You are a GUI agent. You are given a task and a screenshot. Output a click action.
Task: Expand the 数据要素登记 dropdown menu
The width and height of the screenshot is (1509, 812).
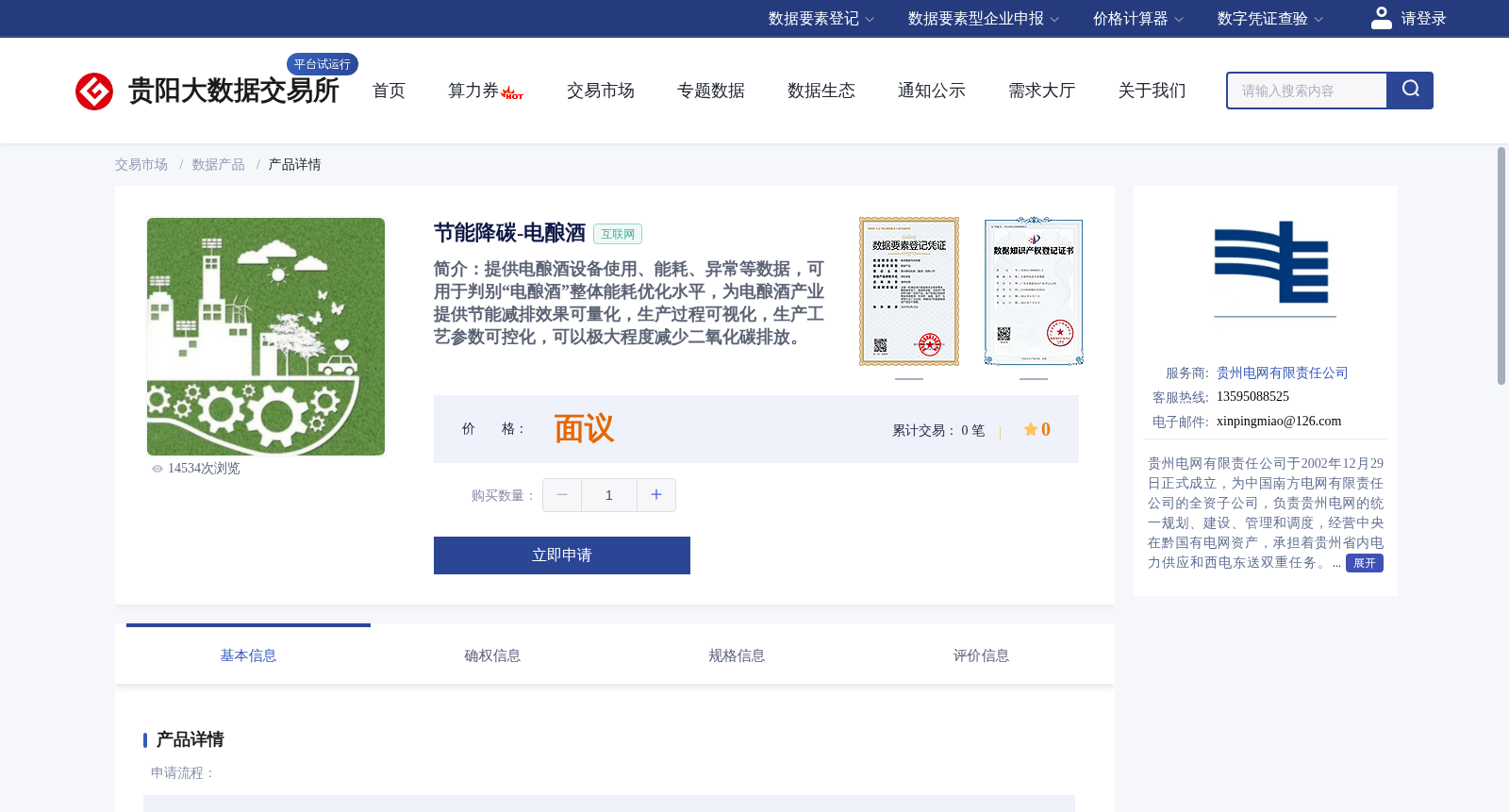(821, 19)
